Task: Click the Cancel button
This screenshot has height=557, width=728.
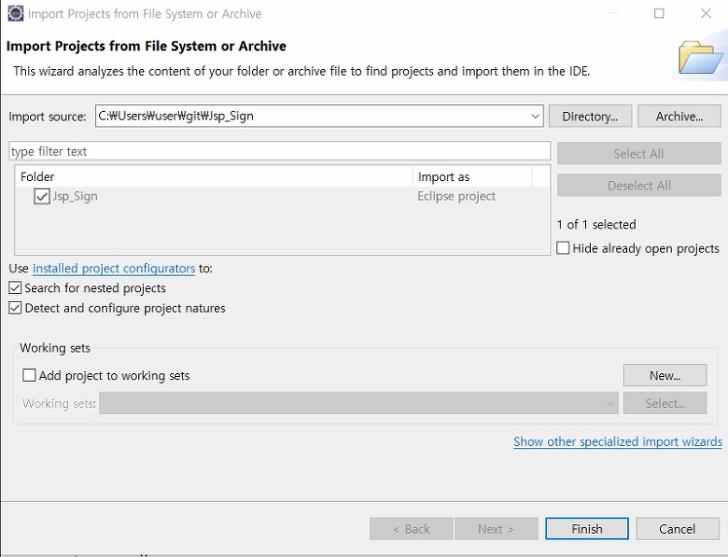Action: (x=677, y=529)
